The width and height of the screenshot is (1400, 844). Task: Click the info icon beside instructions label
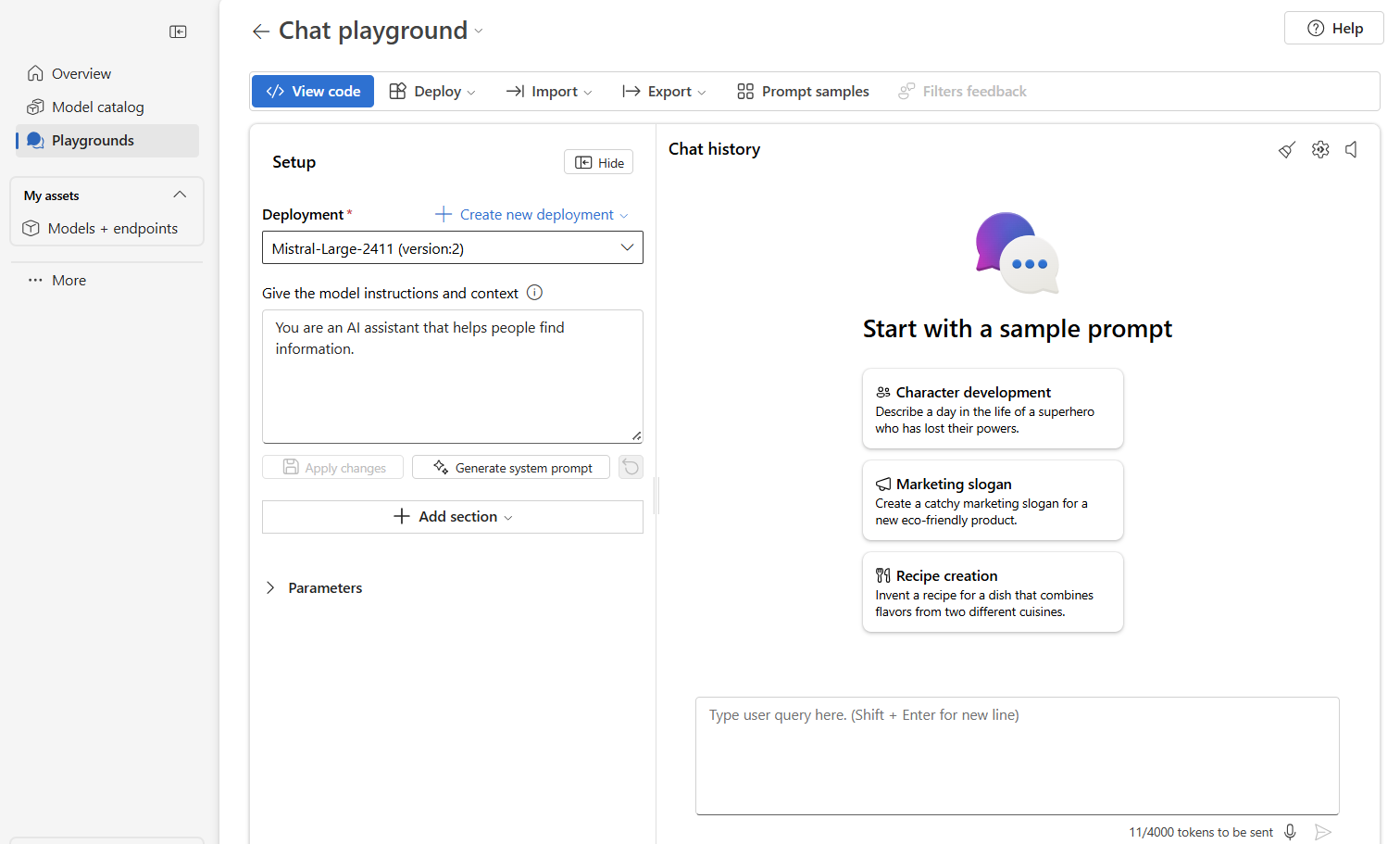pyautogui.click(x=534, y=293)
